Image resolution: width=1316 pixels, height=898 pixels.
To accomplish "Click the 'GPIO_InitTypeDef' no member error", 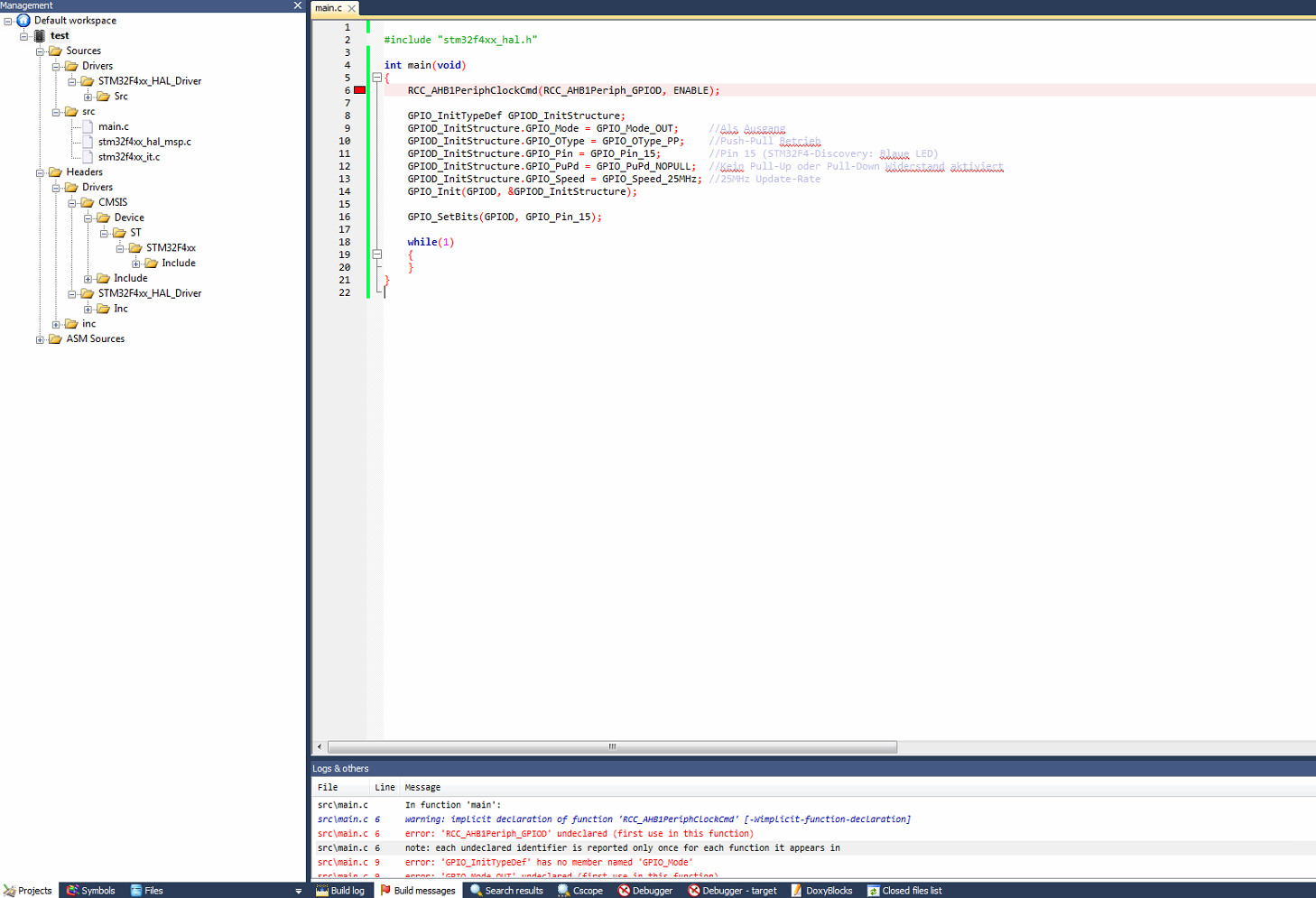I will pos(549,863).
